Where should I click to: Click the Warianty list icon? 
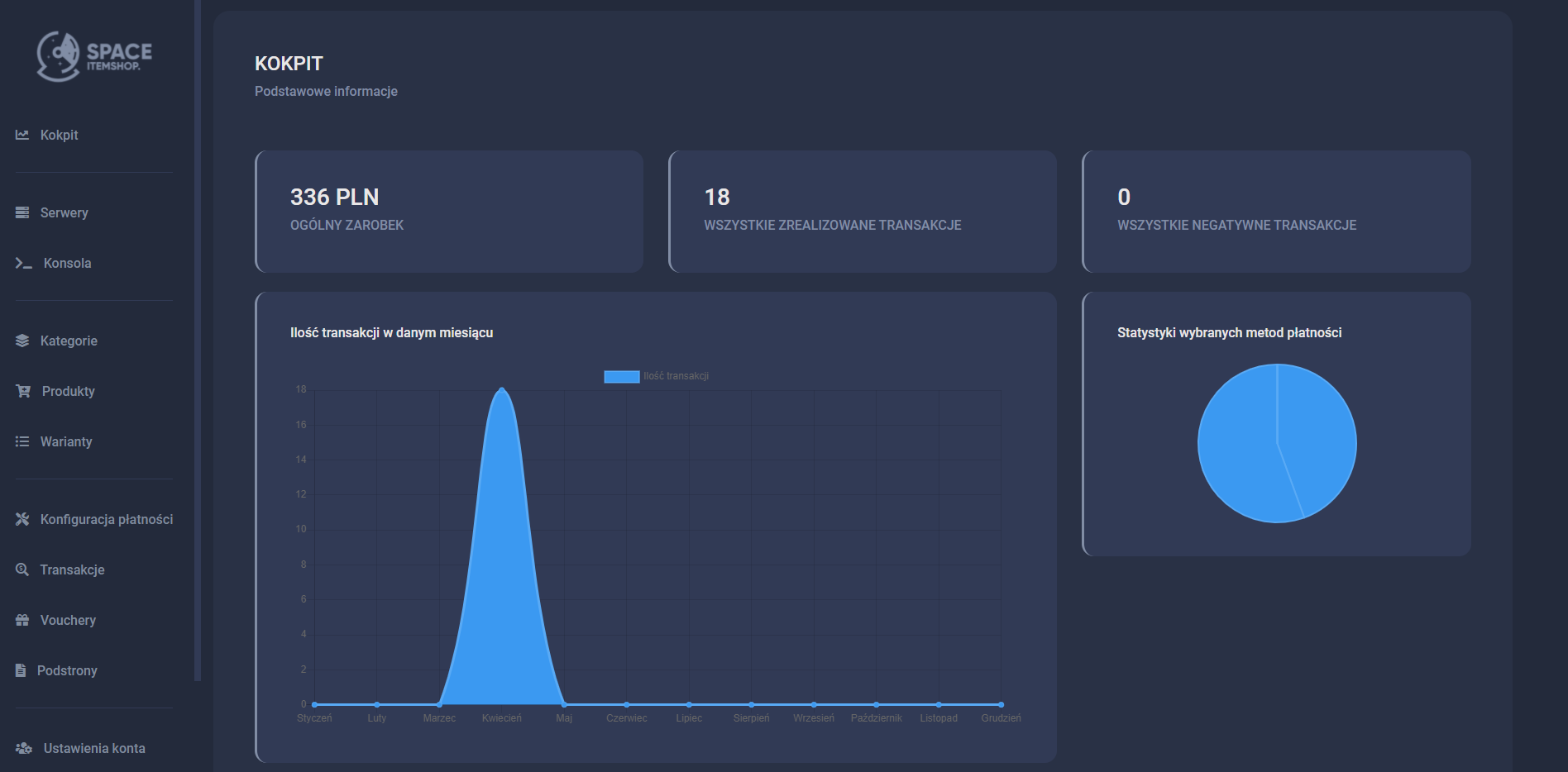[22, 441]
